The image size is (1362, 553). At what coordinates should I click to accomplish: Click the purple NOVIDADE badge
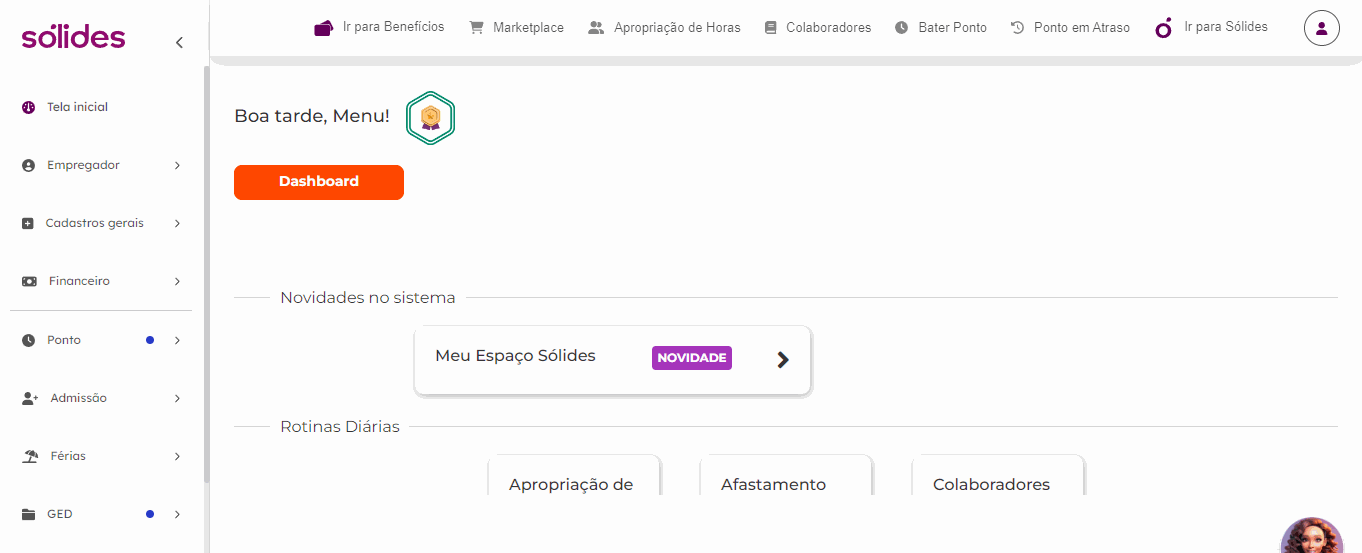[692, 358]
